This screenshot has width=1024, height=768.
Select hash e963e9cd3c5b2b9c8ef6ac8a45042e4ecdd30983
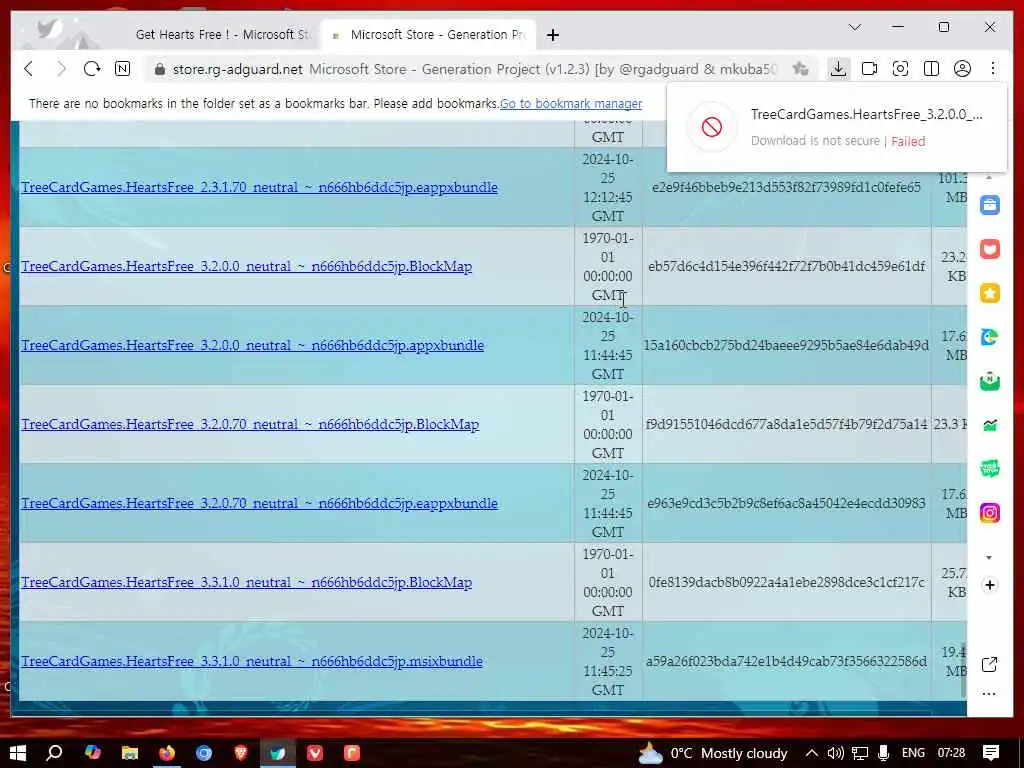pyautogui.click(x=786, y=504)
